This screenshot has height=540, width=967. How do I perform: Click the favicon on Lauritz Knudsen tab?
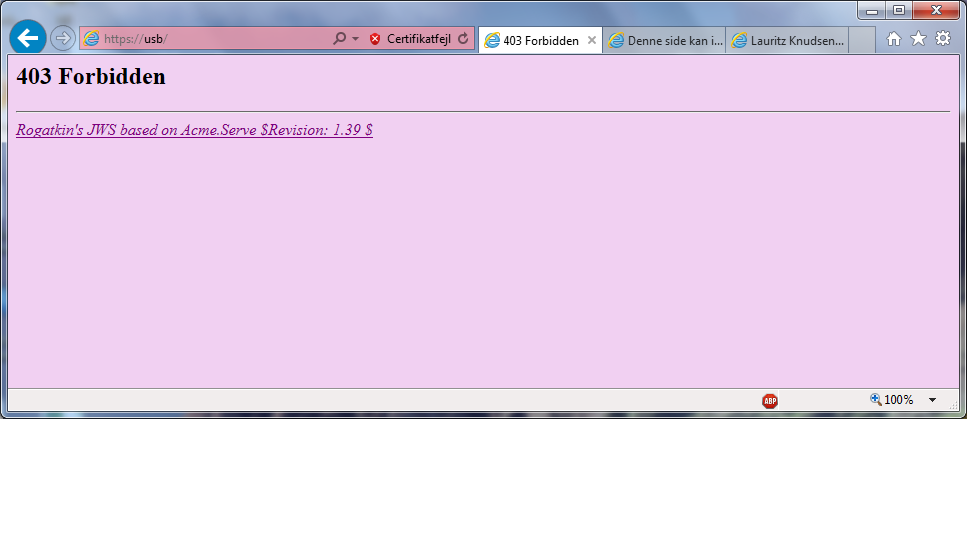click(x=739, y=41)
